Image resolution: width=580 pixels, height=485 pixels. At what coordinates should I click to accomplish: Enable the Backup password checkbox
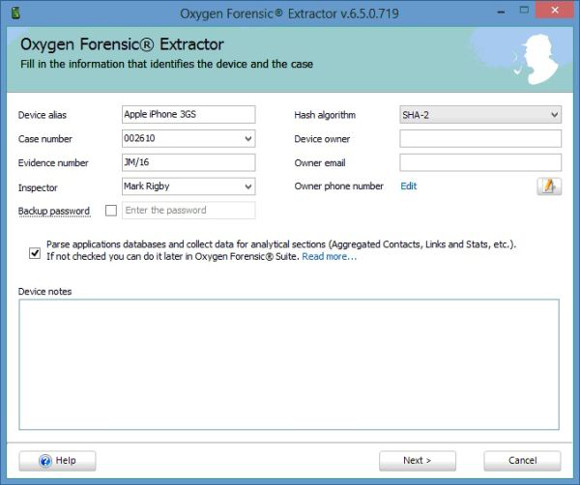111,210
